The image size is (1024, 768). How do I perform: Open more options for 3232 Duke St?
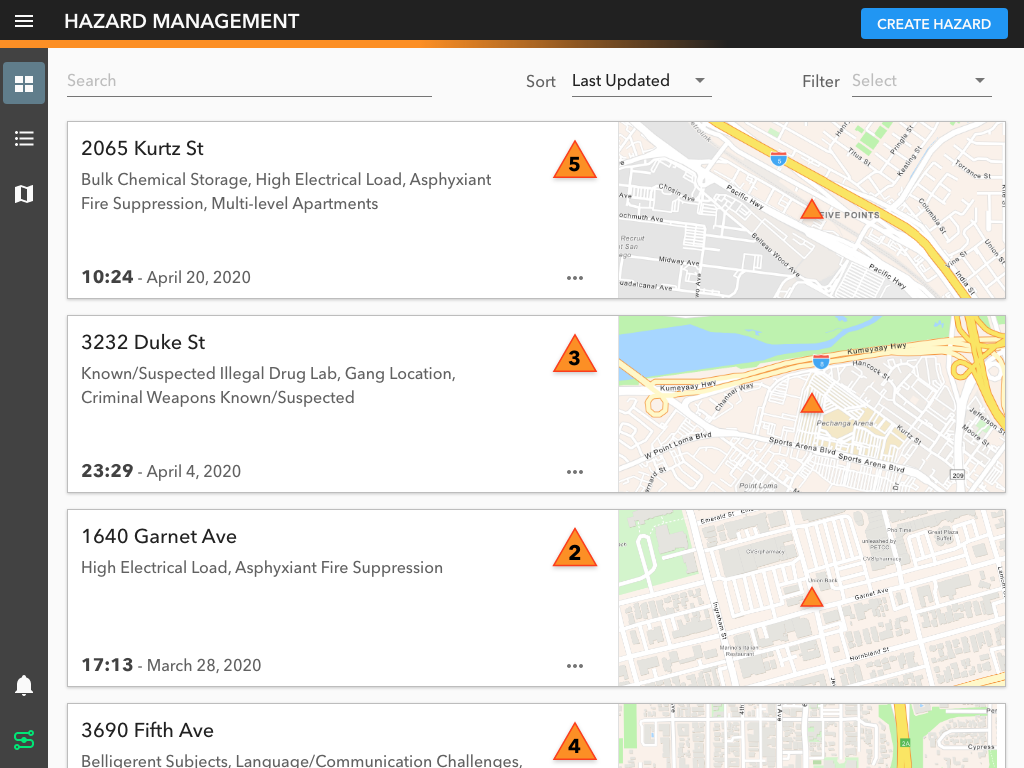[575, 472]
